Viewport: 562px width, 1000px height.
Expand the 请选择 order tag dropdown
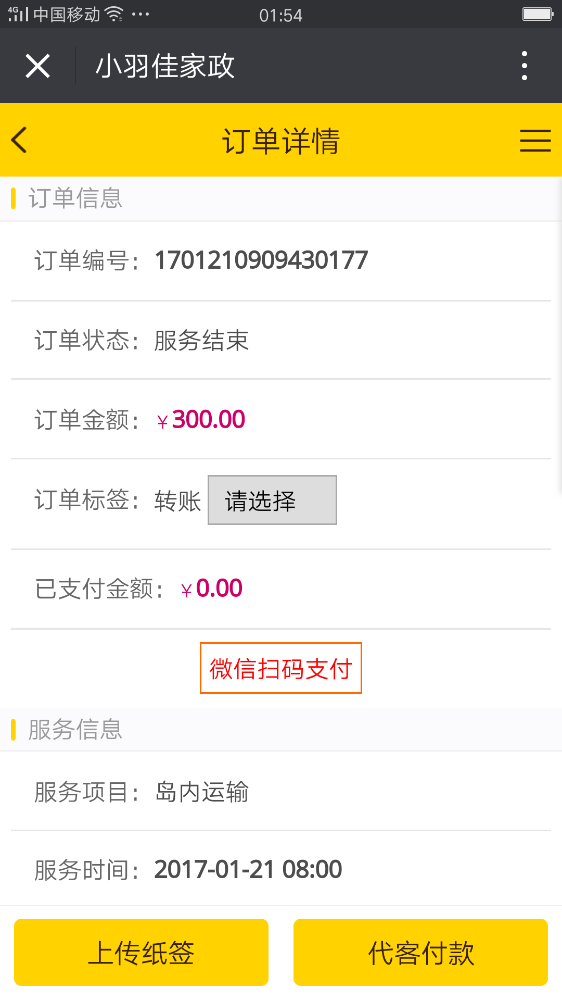pos(272,500)
